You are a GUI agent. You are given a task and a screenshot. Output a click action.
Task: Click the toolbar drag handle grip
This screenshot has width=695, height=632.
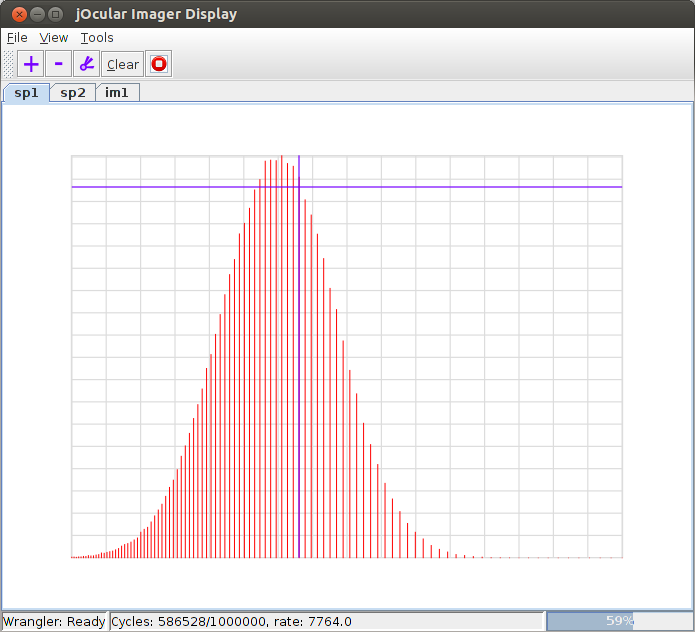coord(9,64)
